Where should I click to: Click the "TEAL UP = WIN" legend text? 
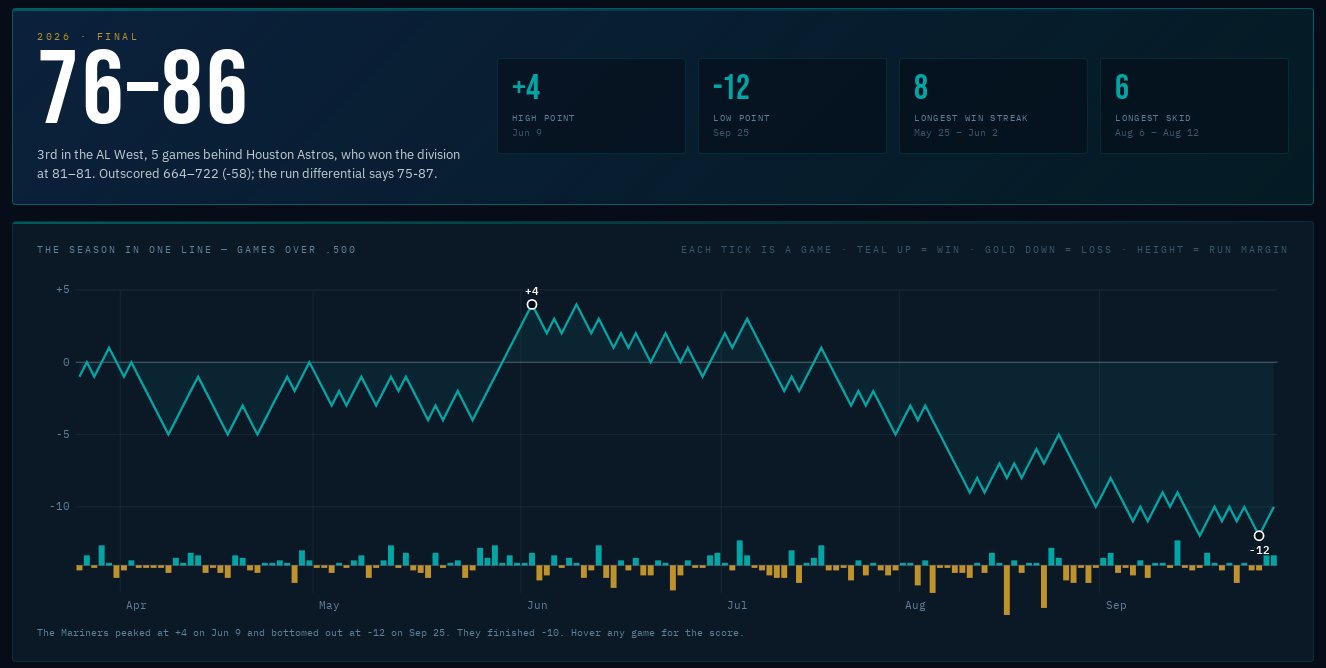(x=908, y=250)
